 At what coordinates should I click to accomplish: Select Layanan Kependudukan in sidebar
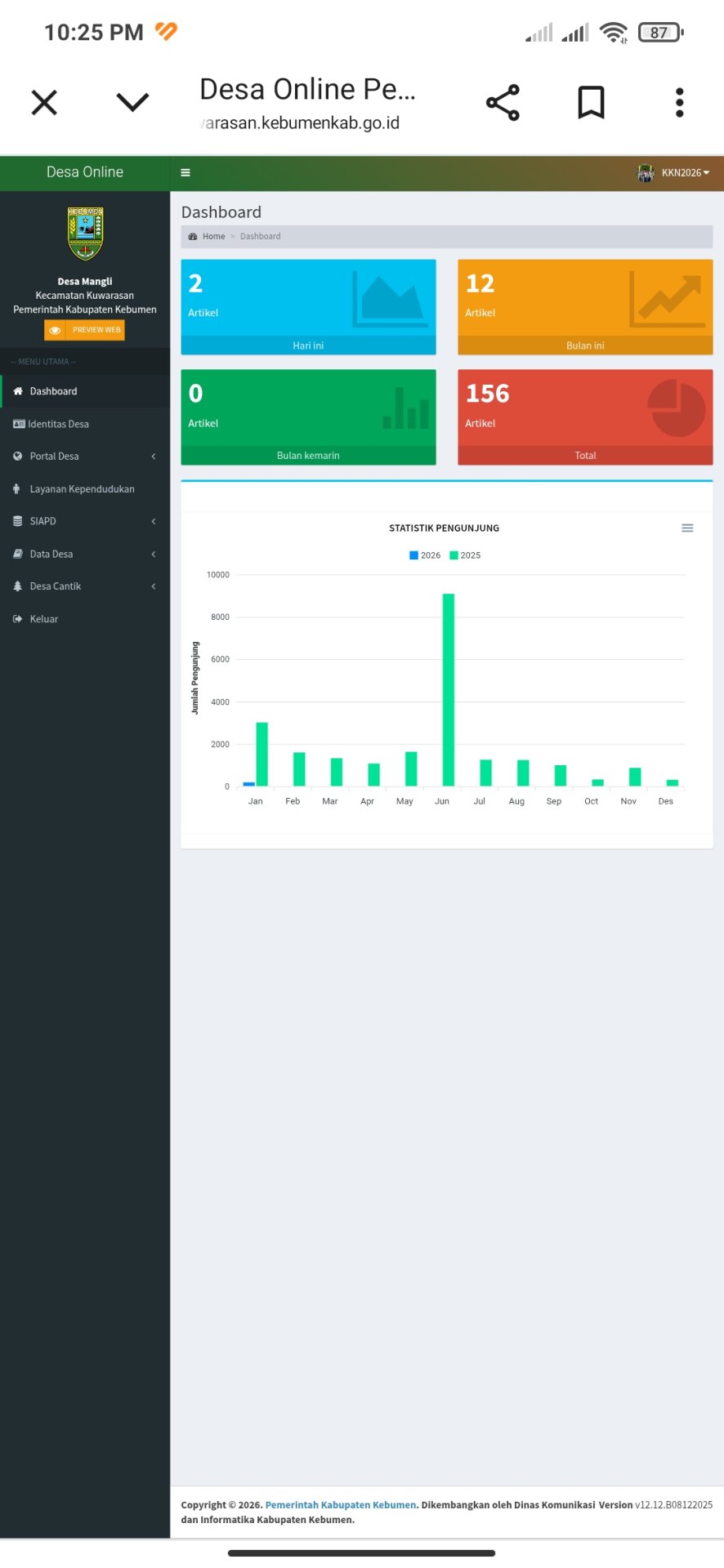[82, 489]
